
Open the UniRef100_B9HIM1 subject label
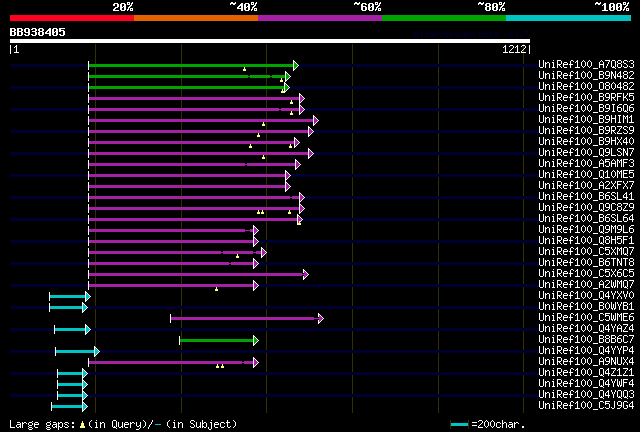586,119
